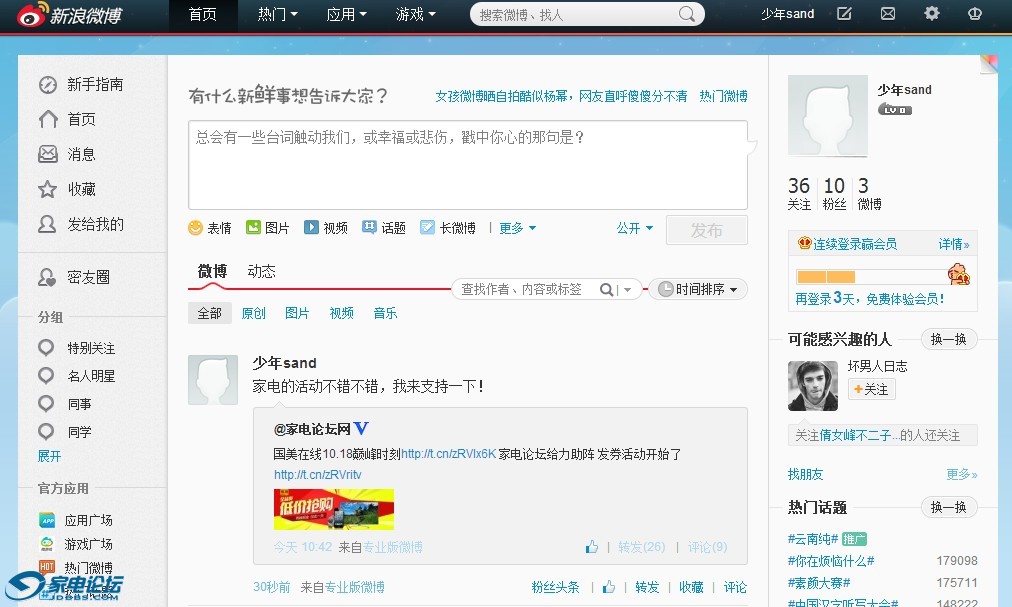Open the 时间排序 sort dropdown
This screenshot has width=1012, height=607.
pyautogui.click(x=698, y=289)
